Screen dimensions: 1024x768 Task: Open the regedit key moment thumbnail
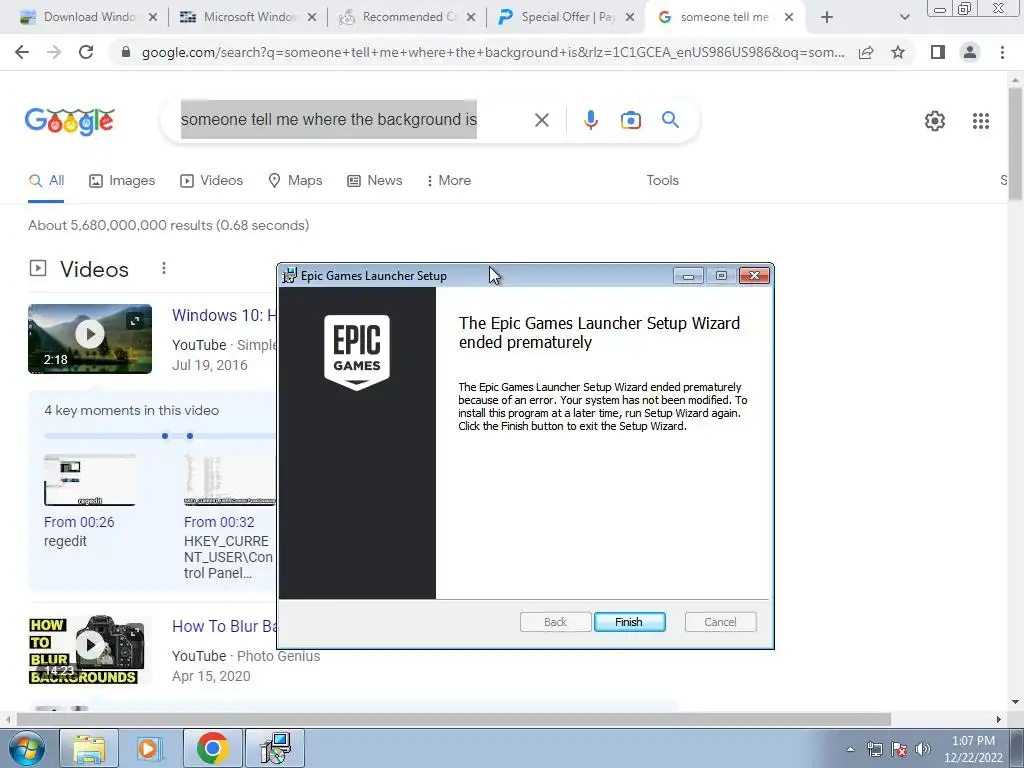tap(90, 480)
